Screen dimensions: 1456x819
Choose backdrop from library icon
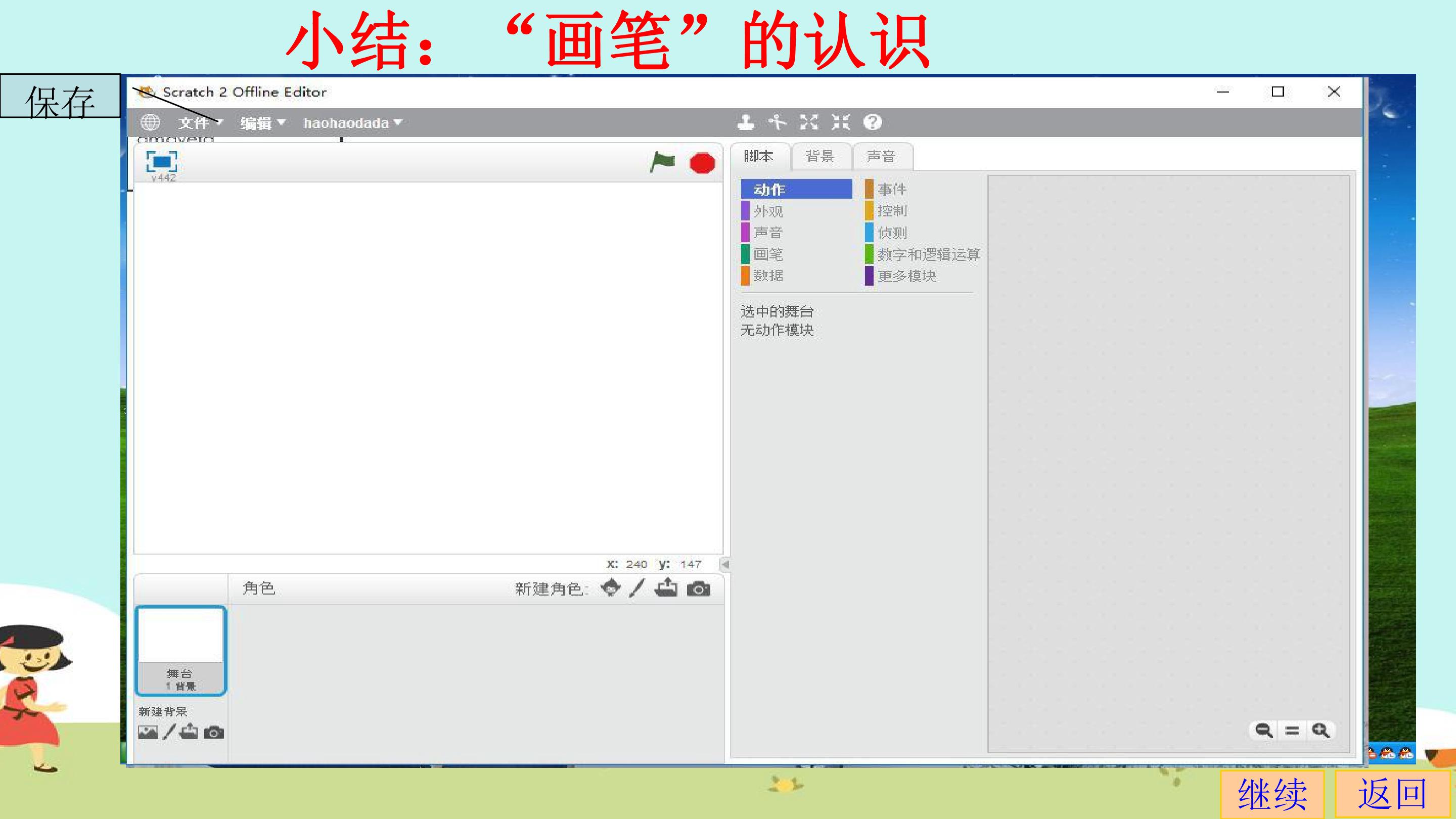(x=148, y=732)
